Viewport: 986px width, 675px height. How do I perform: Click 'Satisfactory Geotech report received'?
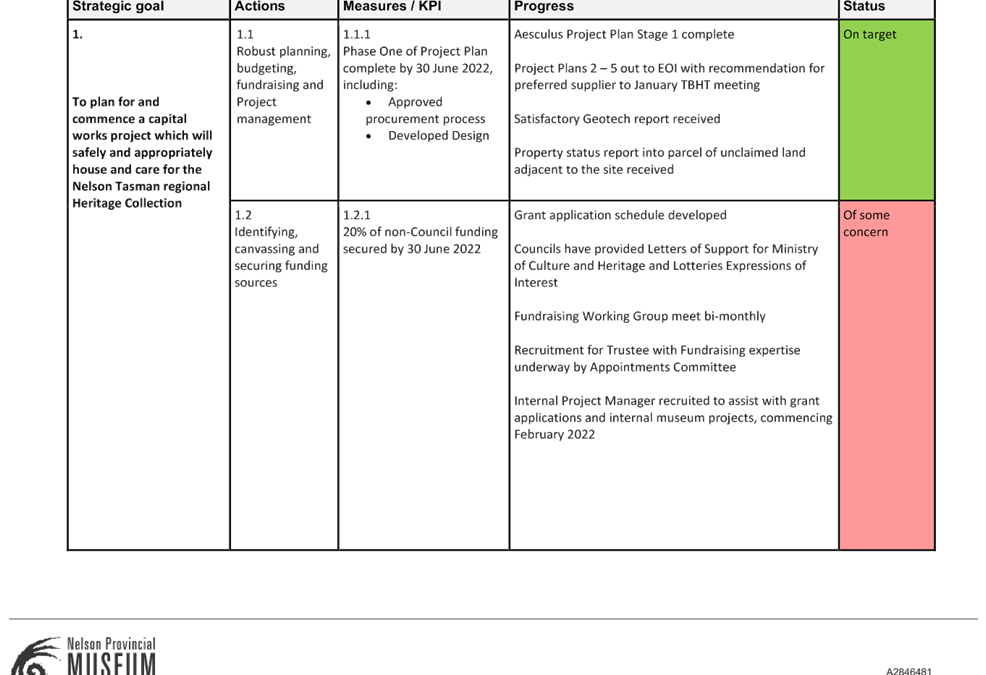[617, 119]
